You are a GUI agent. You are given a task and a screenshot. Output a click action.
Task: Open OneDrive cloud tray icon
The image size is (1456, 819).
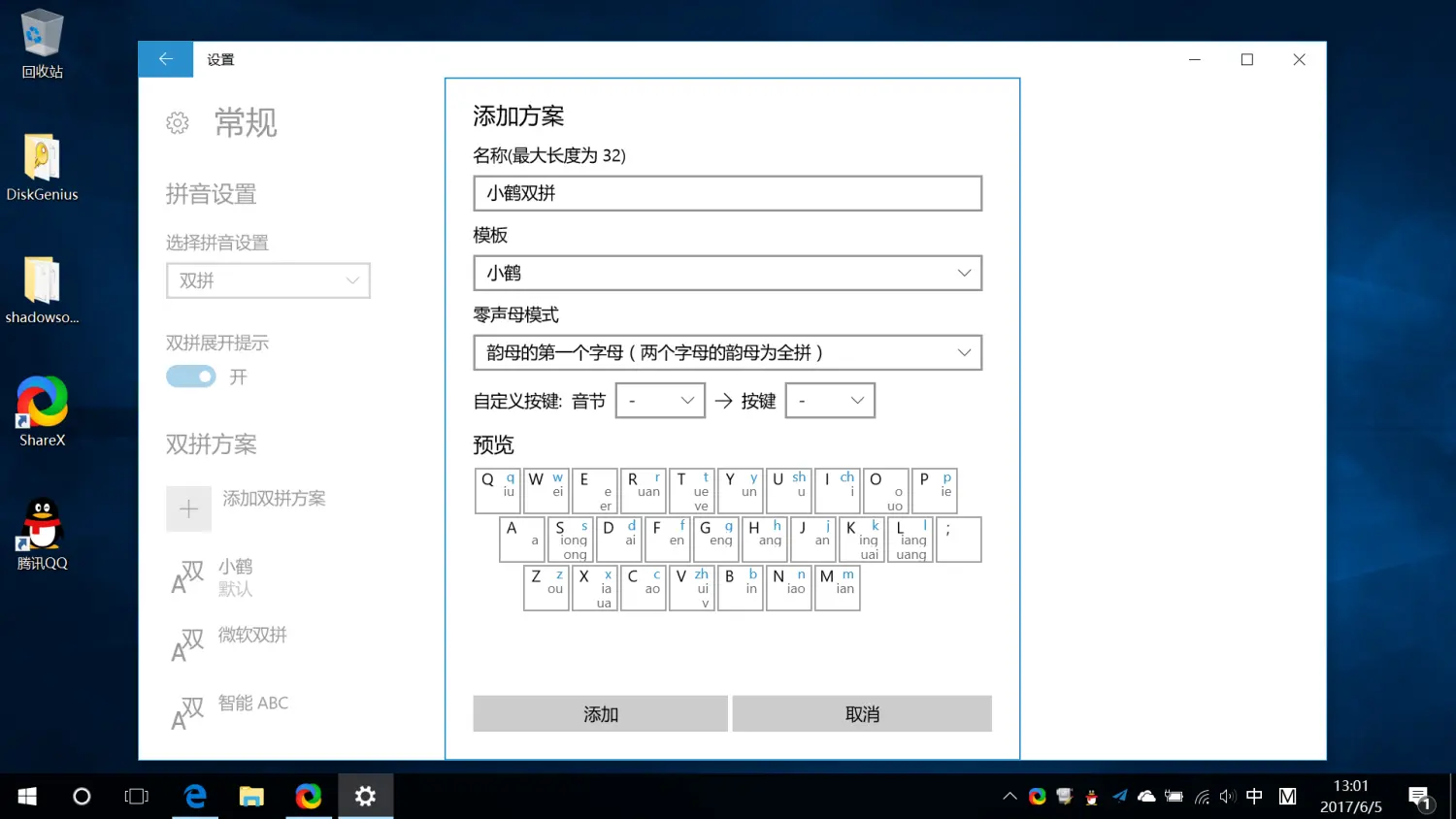pos(1146,797)
